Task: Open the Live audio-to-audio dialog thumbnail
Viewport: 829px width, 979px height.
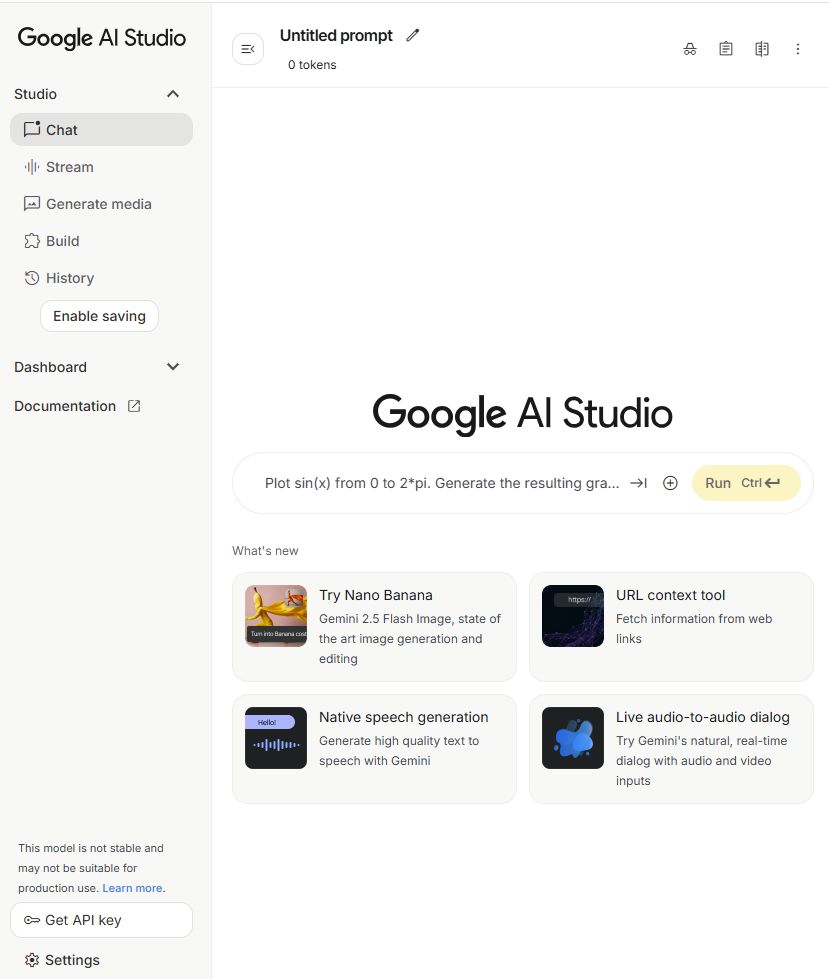Action: pyautogui.click(x=573, y=737)
